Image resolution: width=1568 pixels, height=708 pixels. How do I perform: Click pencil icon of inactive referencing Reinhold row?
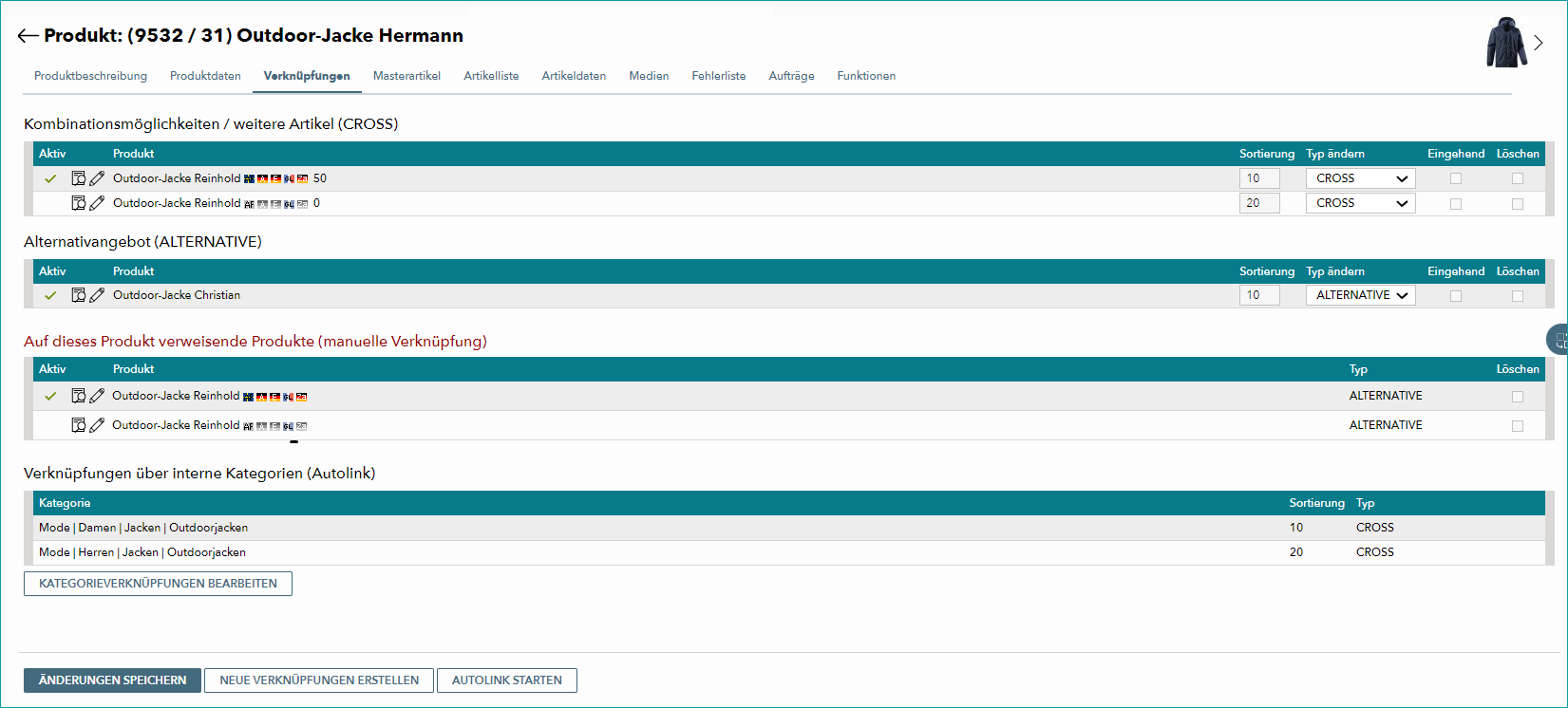[x=97, y=425]
